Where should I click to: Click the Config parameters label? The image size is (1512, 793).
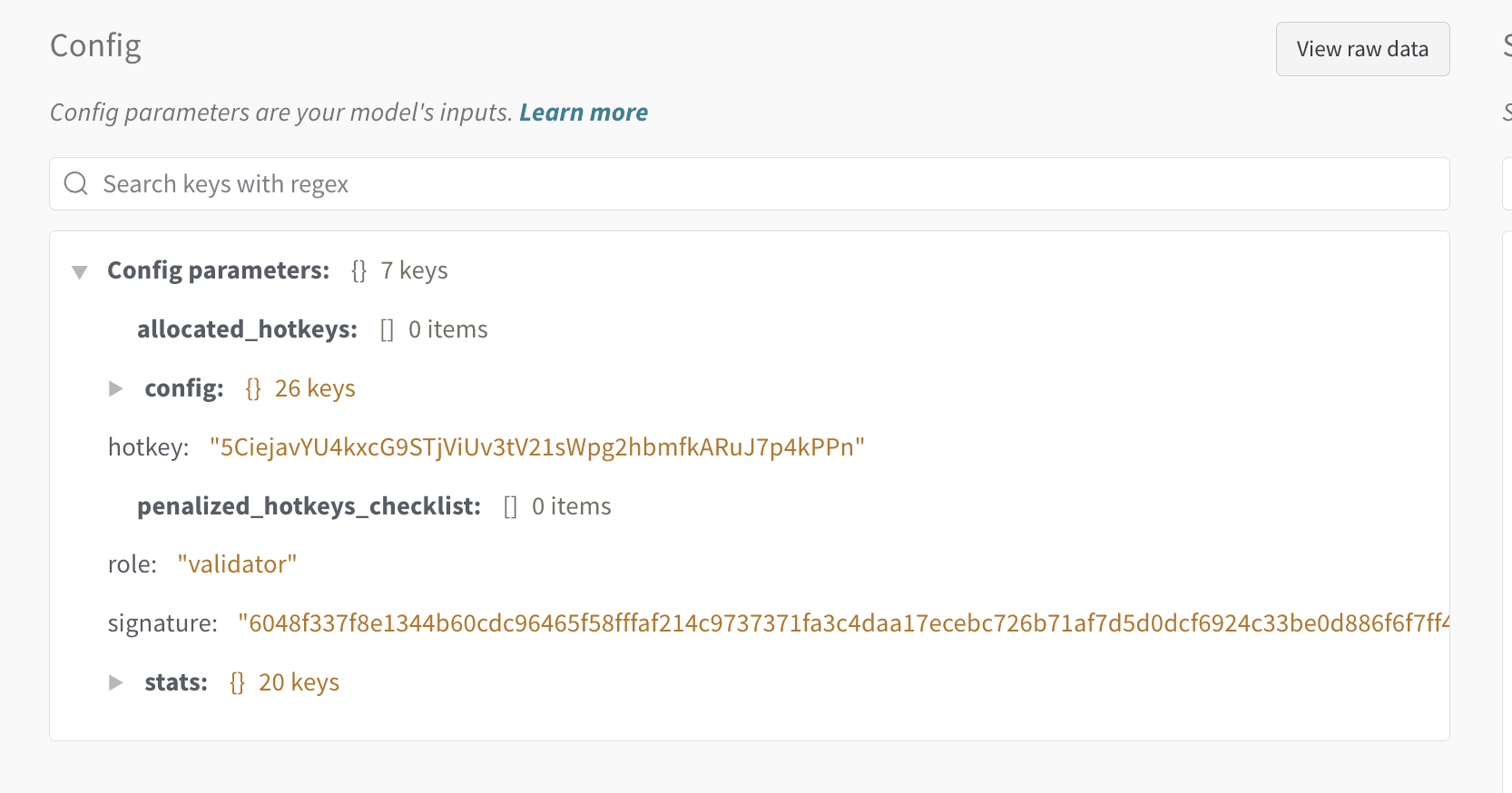click(218, 270)
